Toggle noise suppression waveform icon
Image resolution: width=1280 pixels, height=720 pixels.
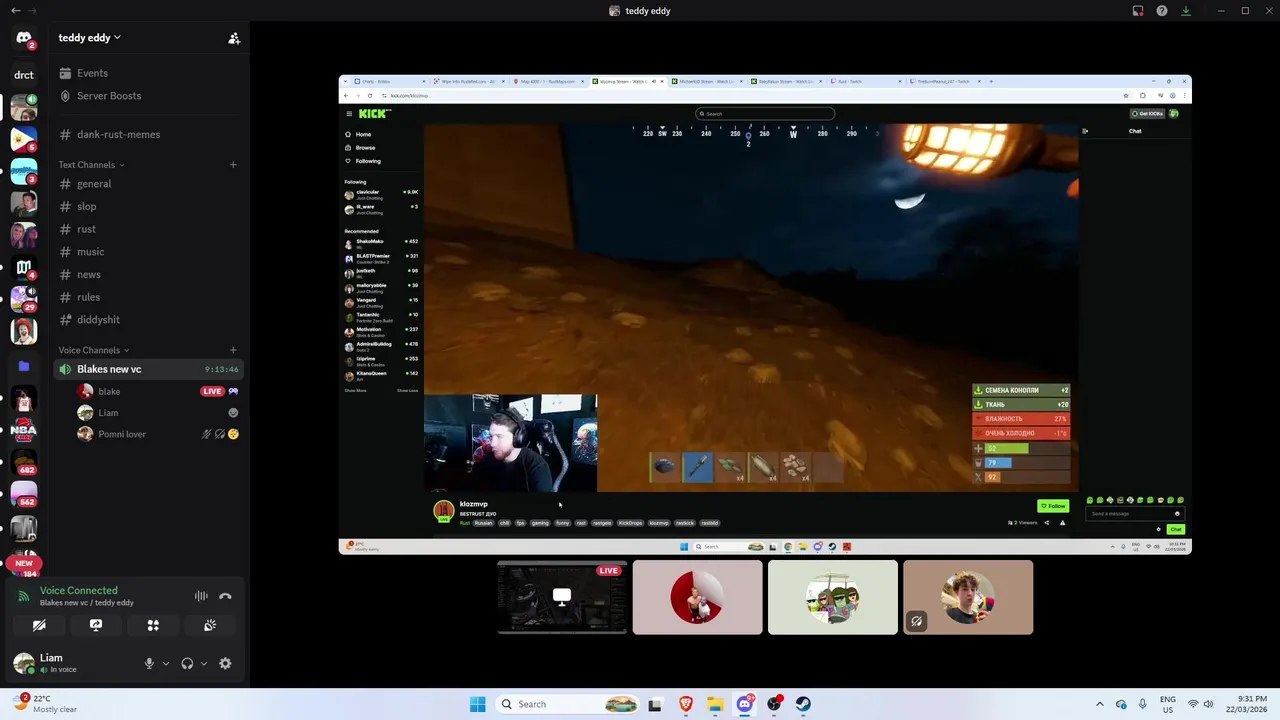(201, 596)
